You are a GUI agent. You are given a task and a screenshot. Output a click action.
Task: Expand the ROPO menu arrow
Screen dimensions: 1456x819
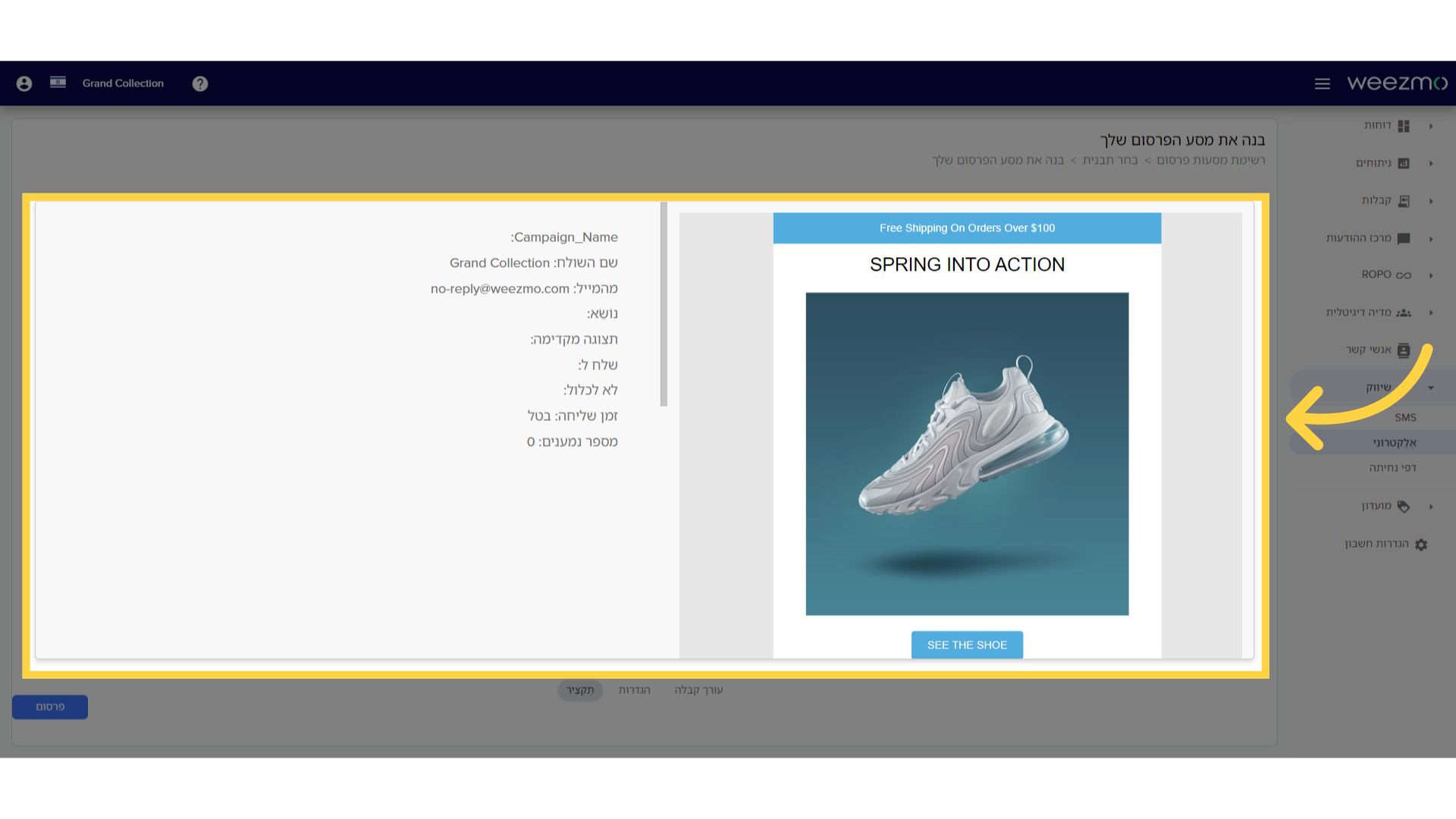[1431, 275]
